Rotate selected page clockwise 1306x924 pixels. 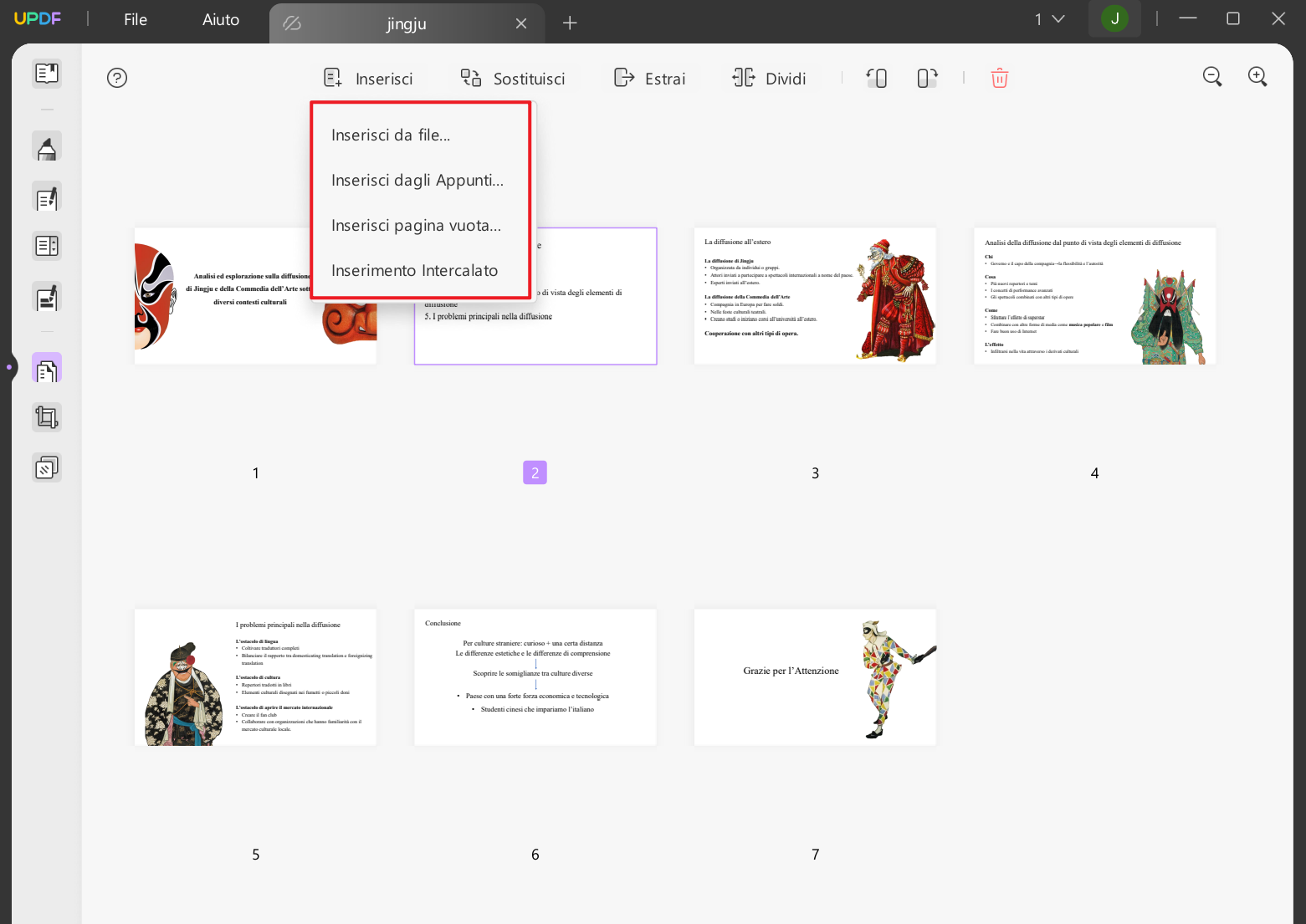click(927, 79)
